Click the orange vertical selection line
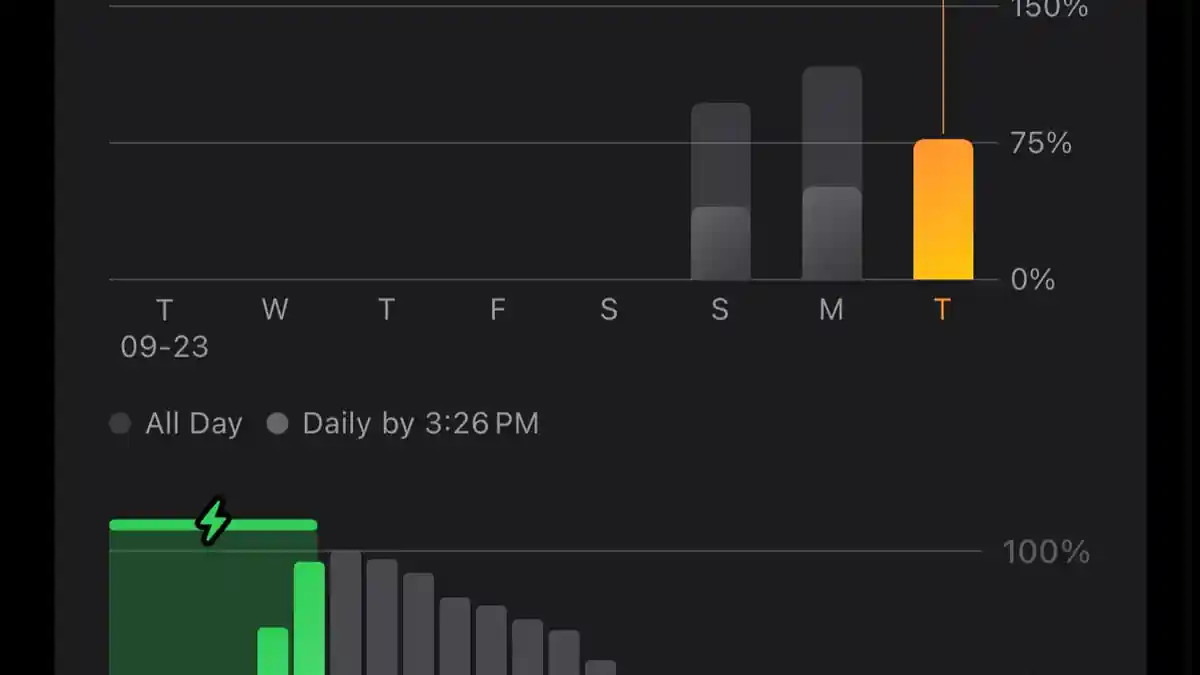 click(x=943, y=70)
